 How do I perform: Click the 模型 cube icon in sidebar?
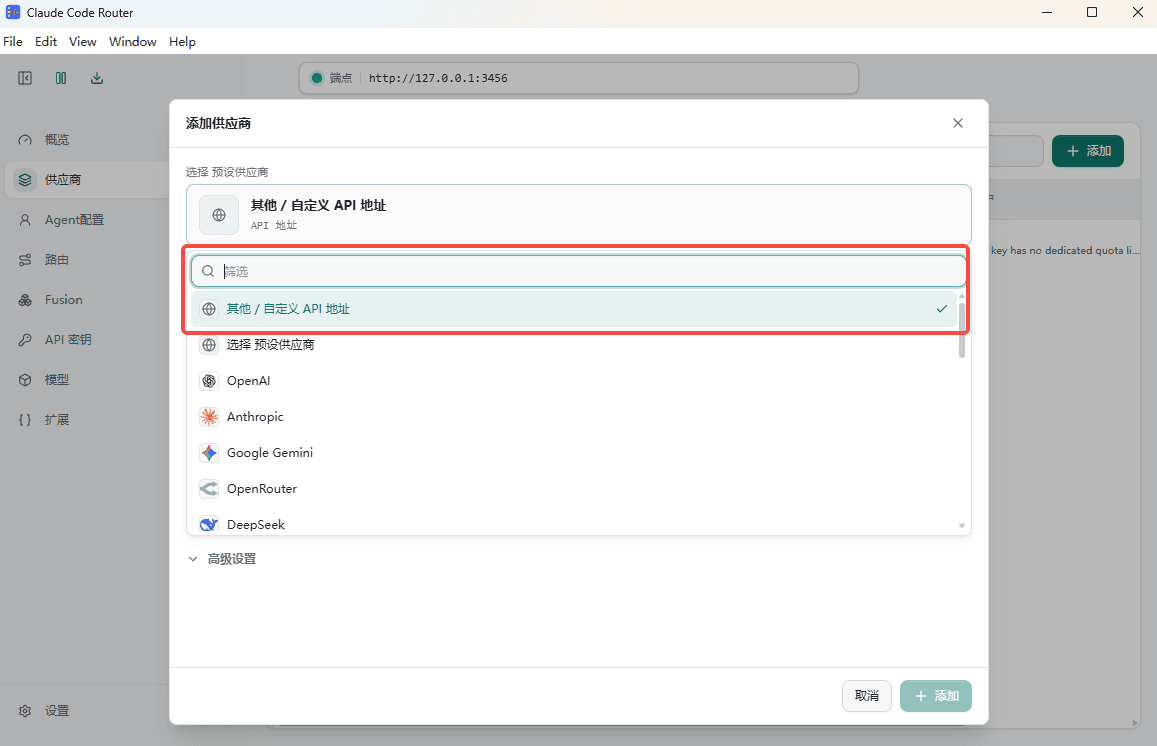point(25,380)
